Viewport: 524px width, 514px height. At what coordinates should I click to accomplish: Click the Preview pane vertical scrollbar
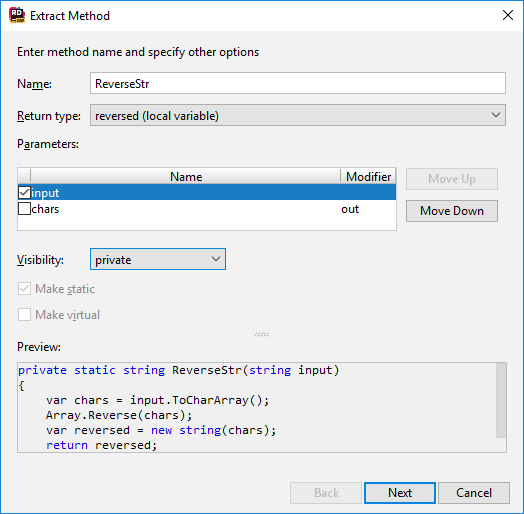coord(501,400)
